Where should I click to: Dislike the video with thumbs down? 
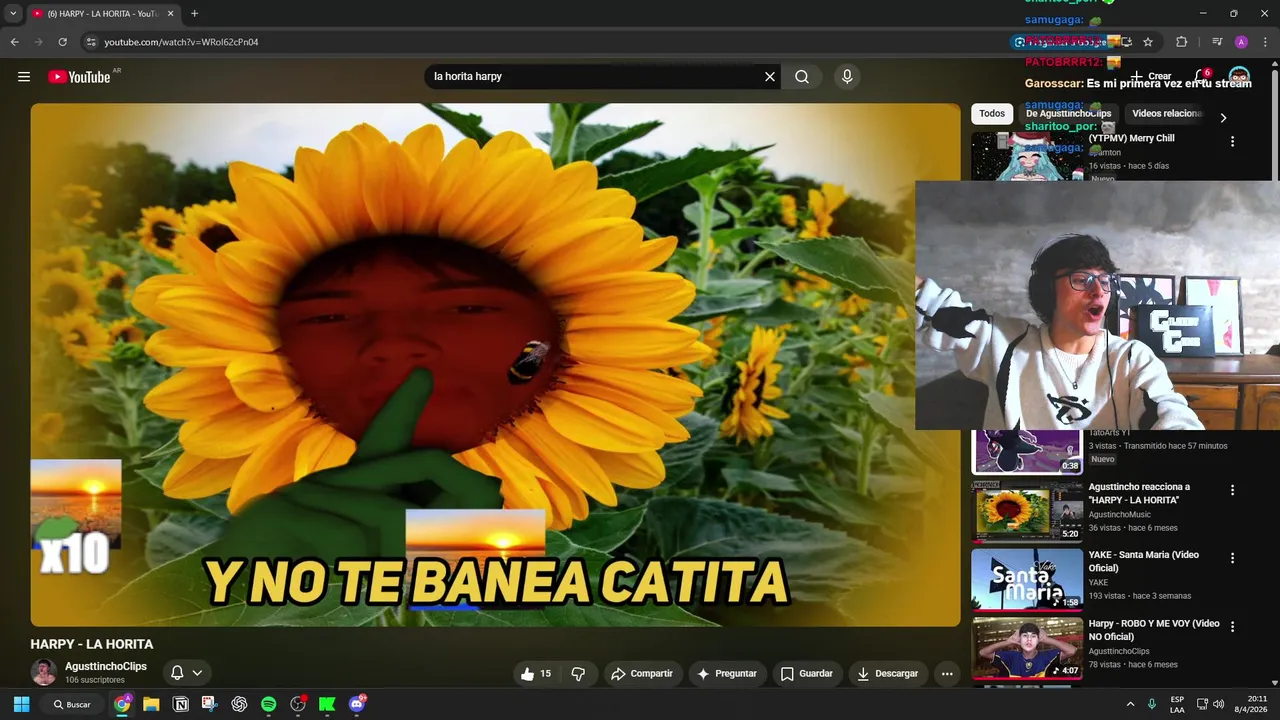click(x=578, y=674)
